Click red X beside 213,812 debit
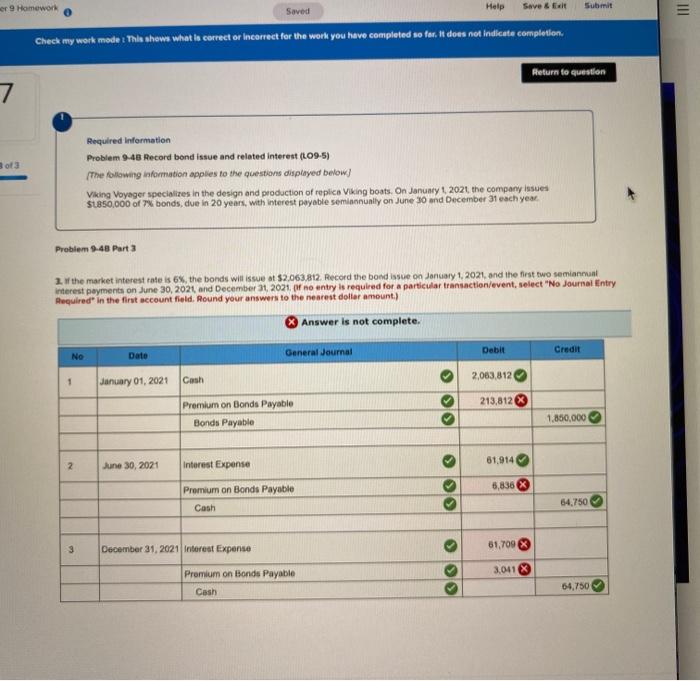Screen dimensions: 700x681 click(521, 400)
